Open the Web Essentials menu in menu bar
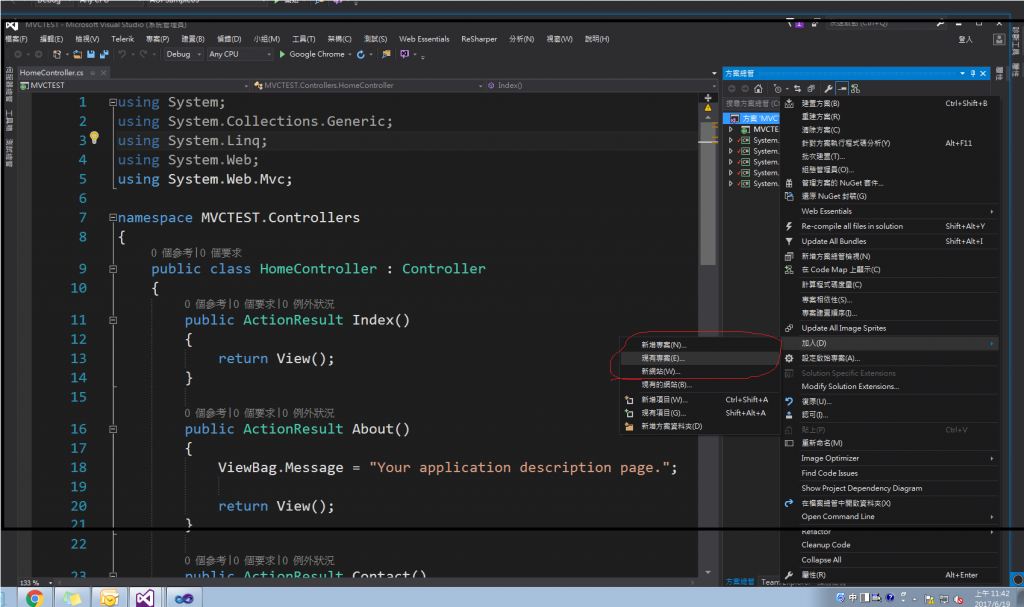The height and width of the screenshot is (607, 1024). [424, 39]
